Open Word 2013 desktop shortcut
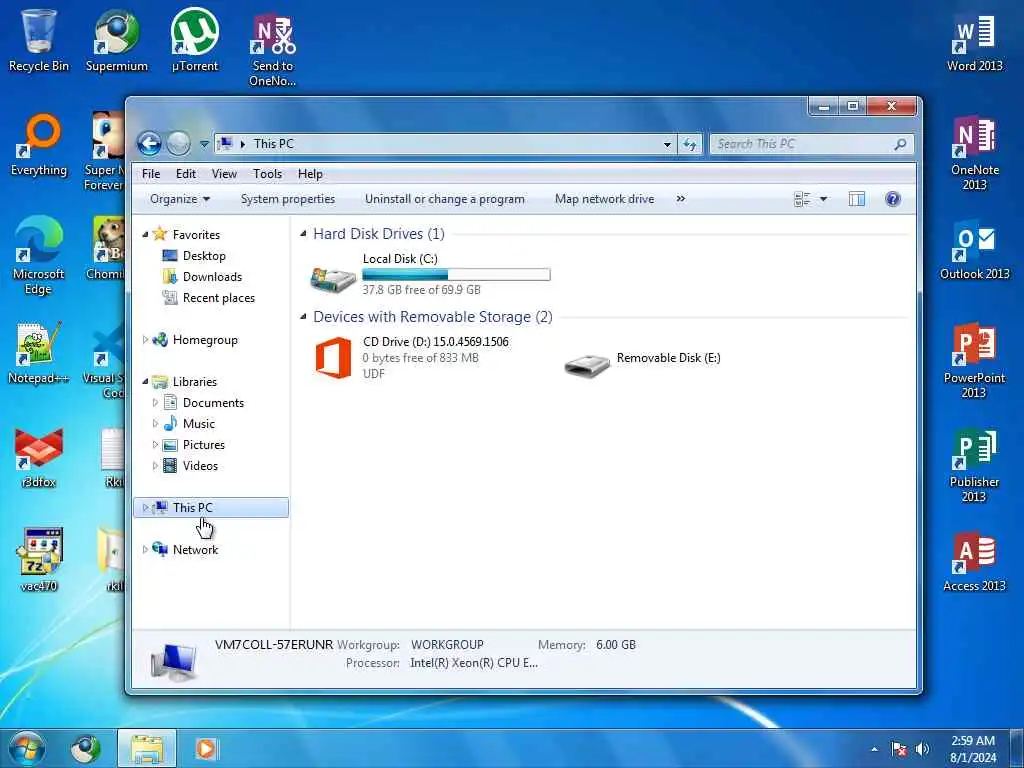 coord(974,41)
